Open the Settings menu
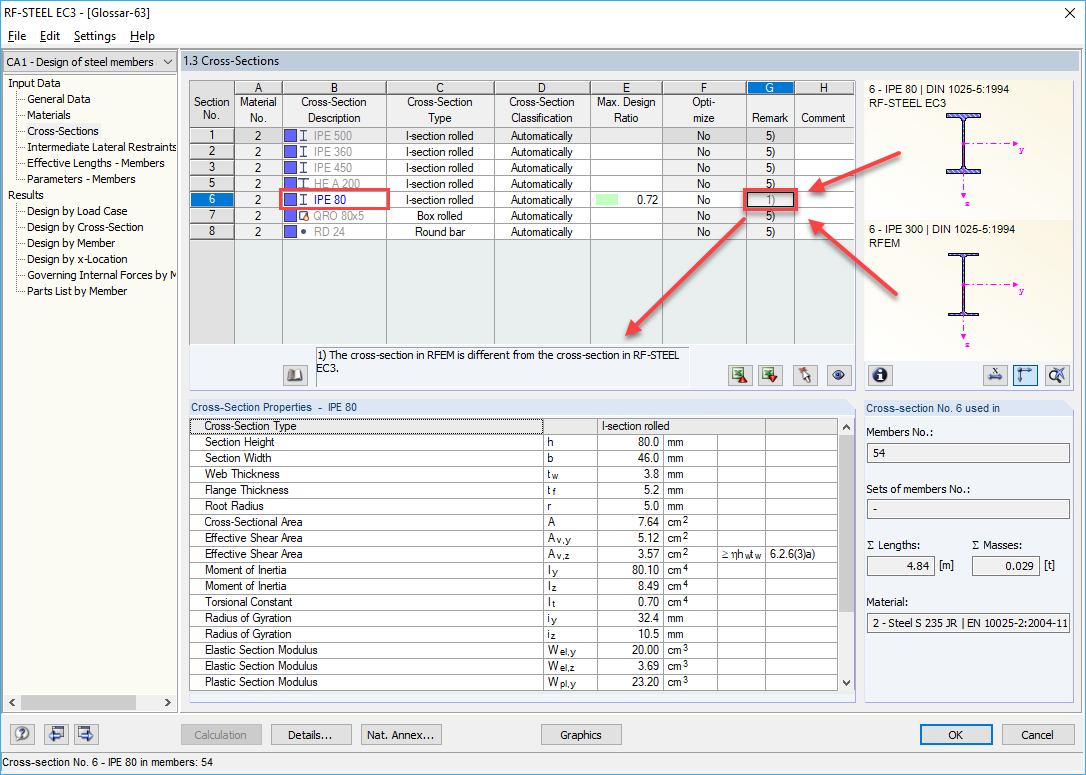This screenshot has height=775, width=1086. point(94,35)
